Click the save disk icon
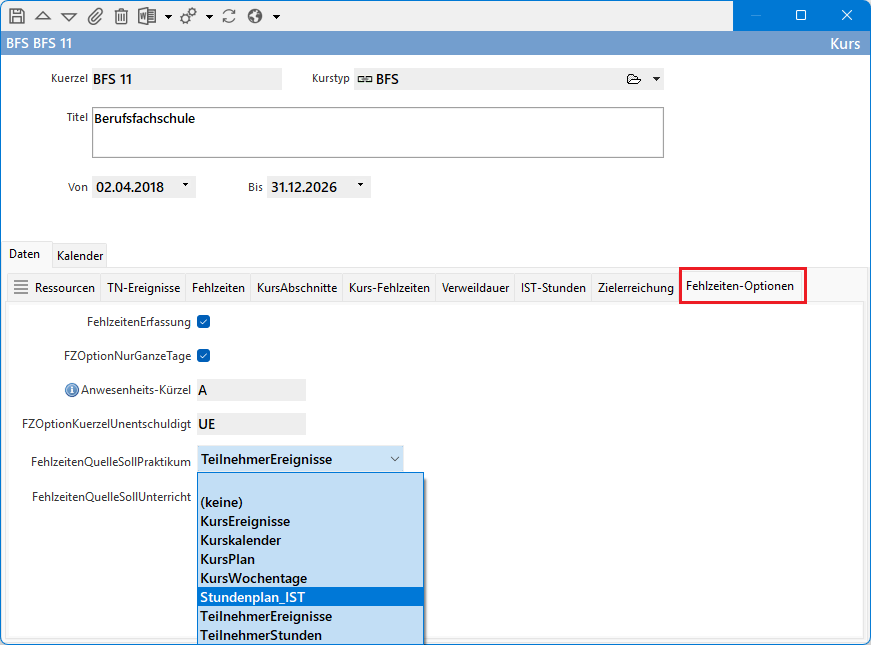This screenshot has height=645, width=871. [17, 16]
